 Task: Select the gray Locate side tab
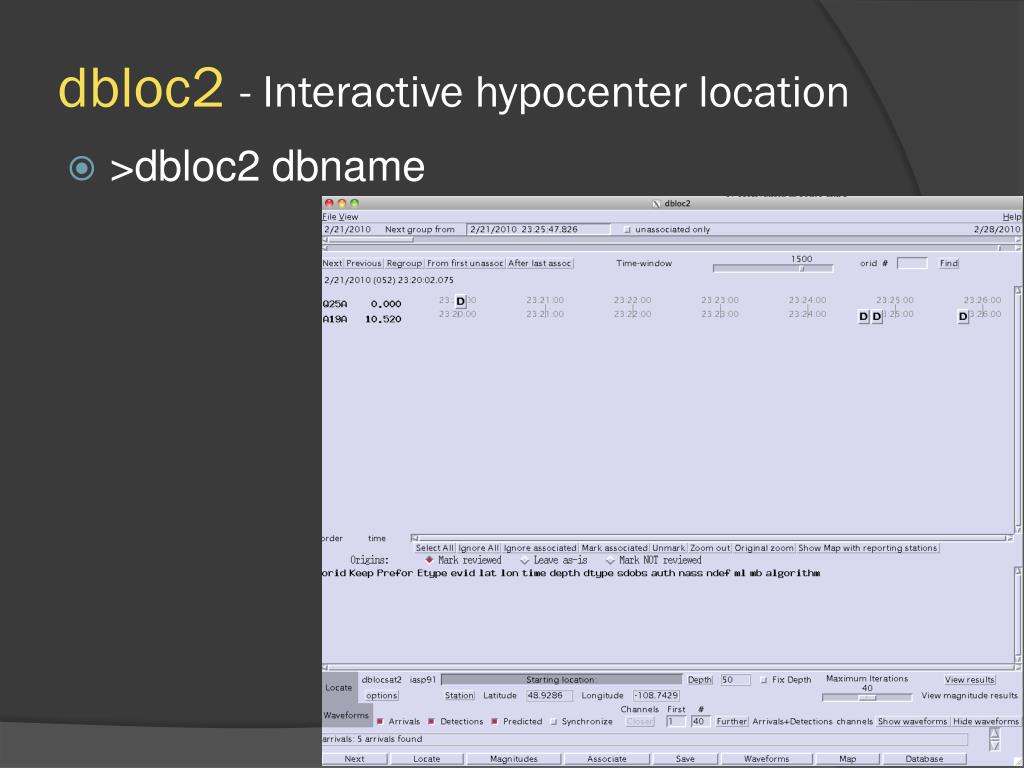point(340,688)
